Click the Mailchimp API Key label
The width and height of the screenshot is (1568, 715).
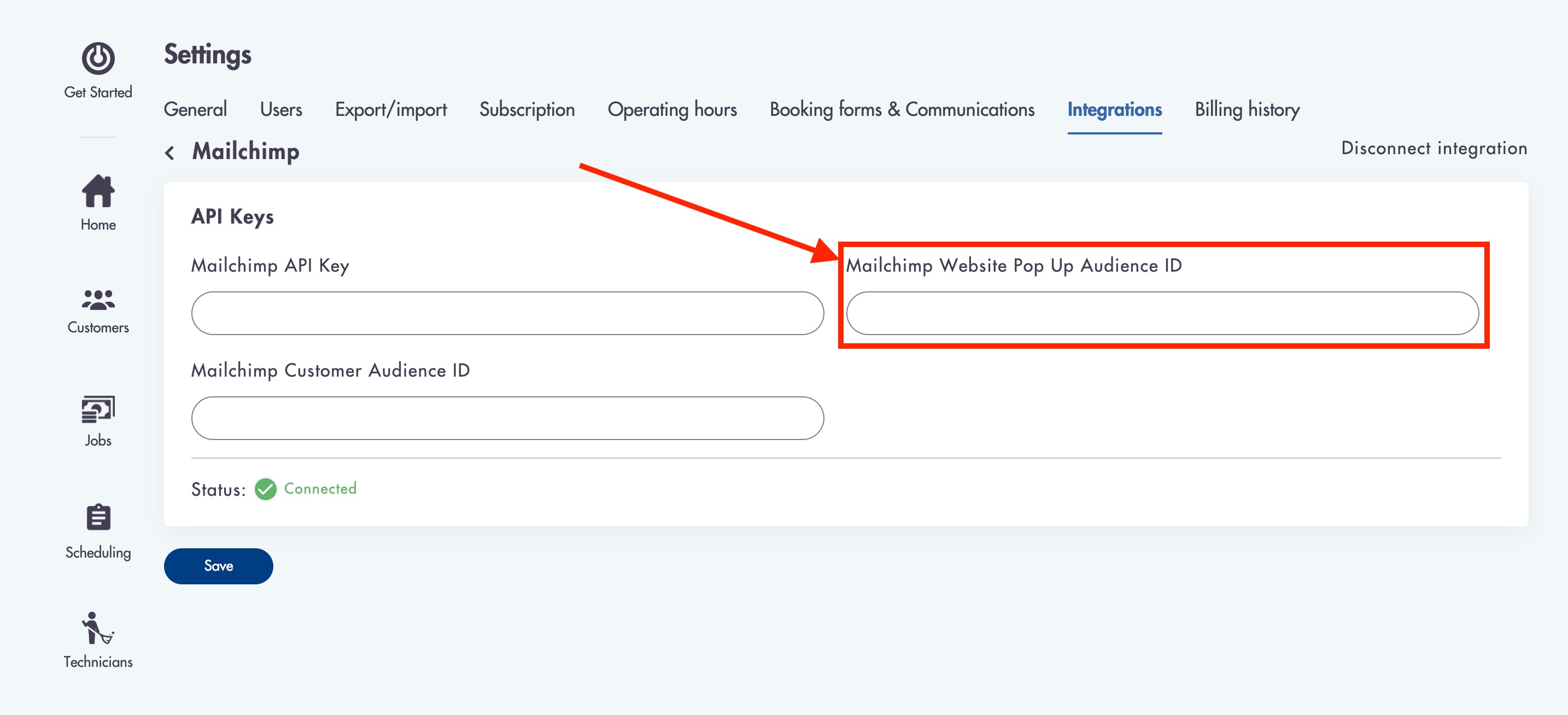[x=270, y=266]
